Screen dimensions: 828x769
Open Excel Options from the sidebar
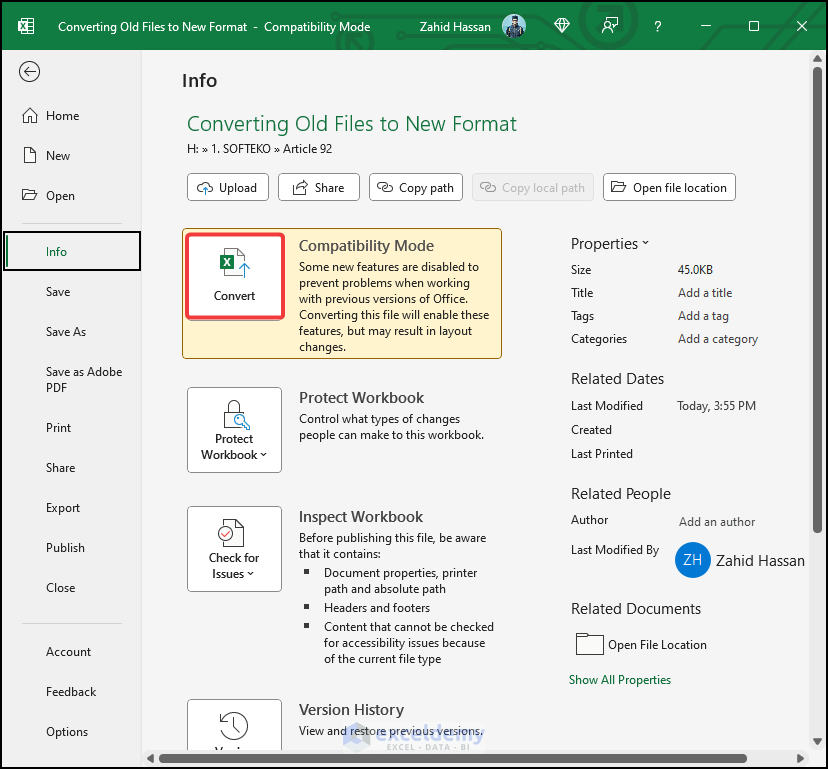(66, 731)
